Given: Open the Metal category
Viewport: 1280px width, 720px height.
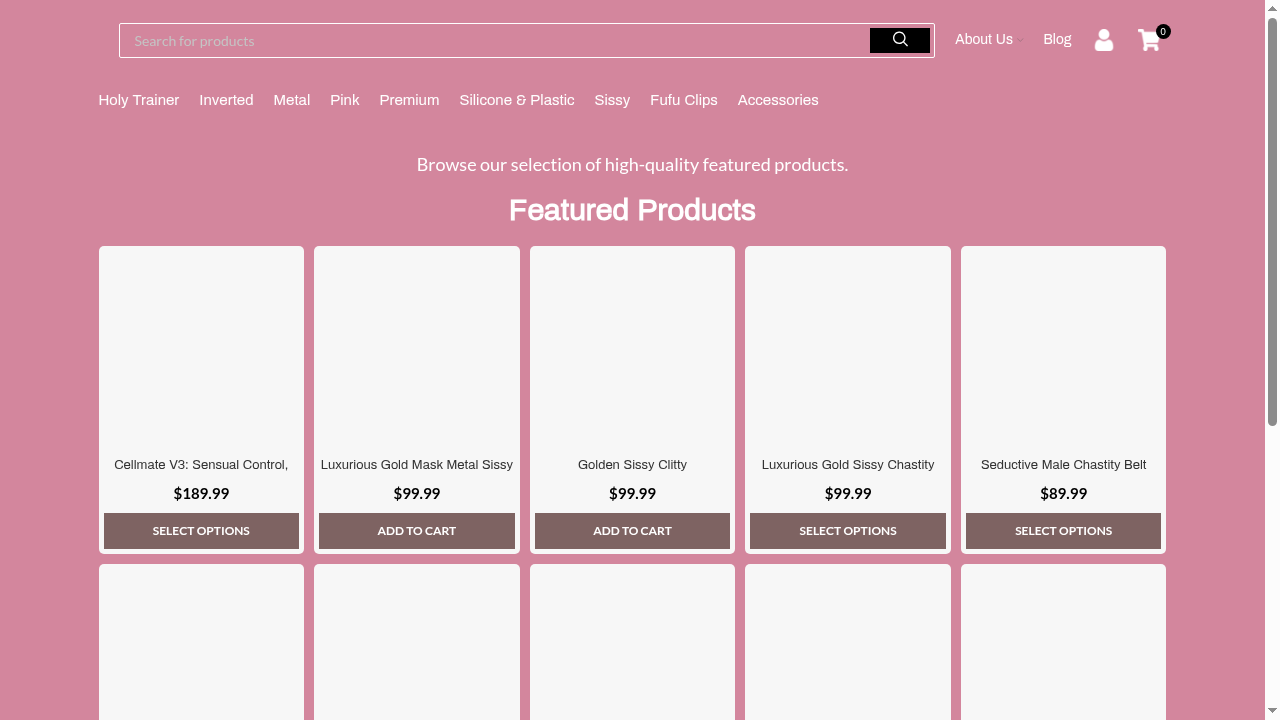Looking at the screenshot, I should tap(292, 100).
